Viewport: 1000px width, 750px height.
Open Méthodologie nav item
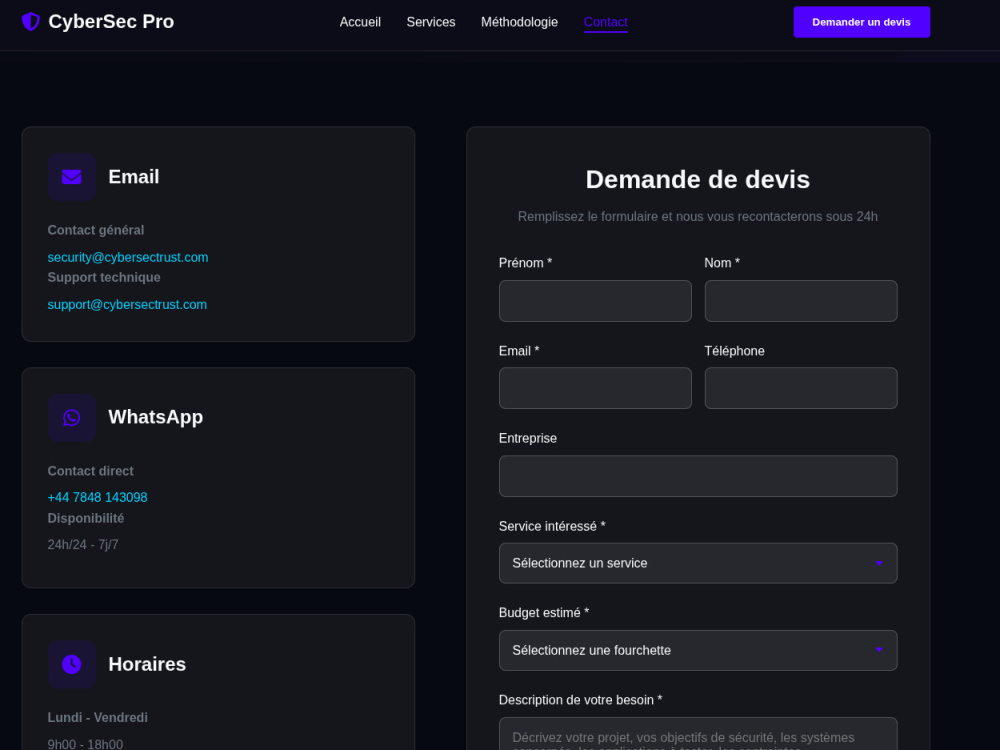[519, 22]
